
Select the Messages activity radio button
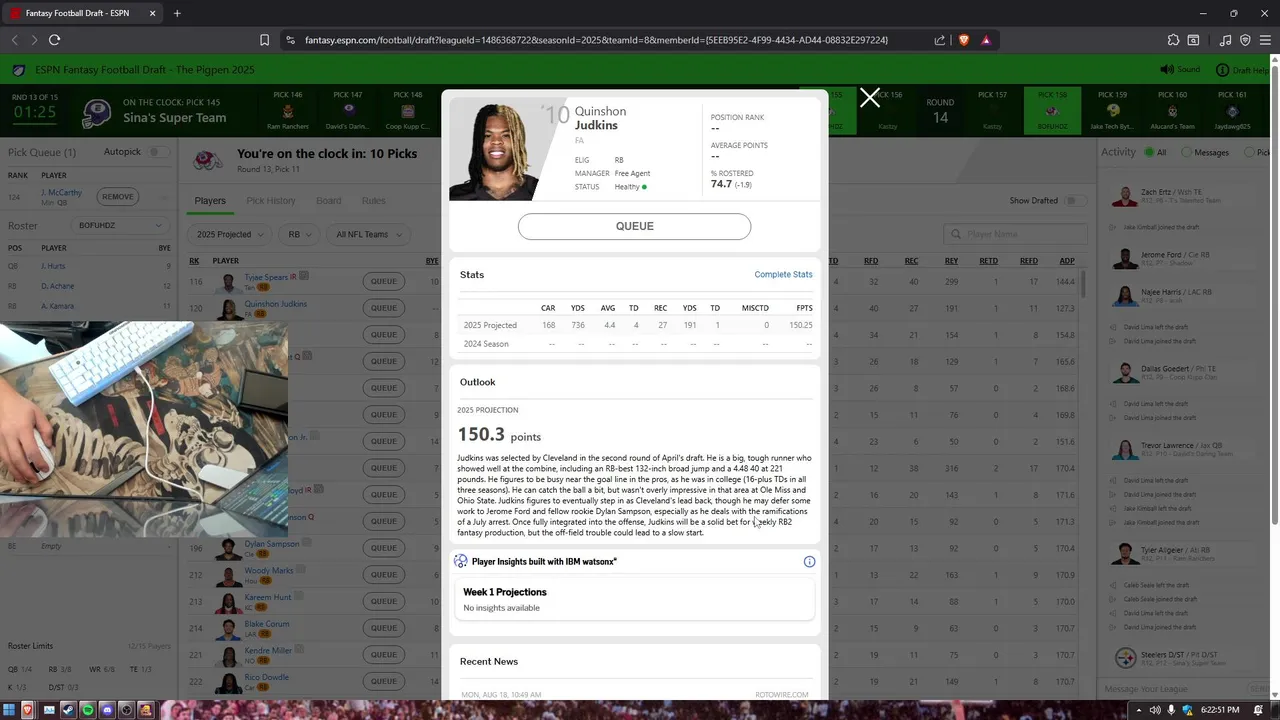coord(1186,152)
